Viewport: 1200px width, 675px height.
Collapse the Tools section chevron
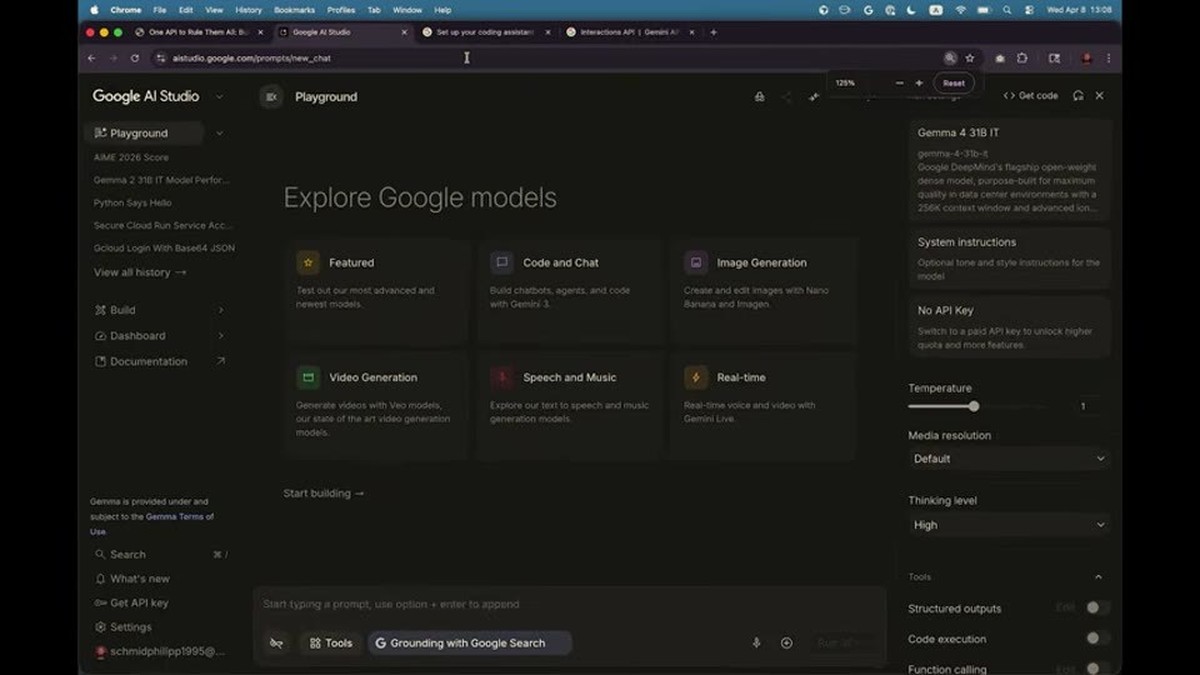tap(1098, 577)
